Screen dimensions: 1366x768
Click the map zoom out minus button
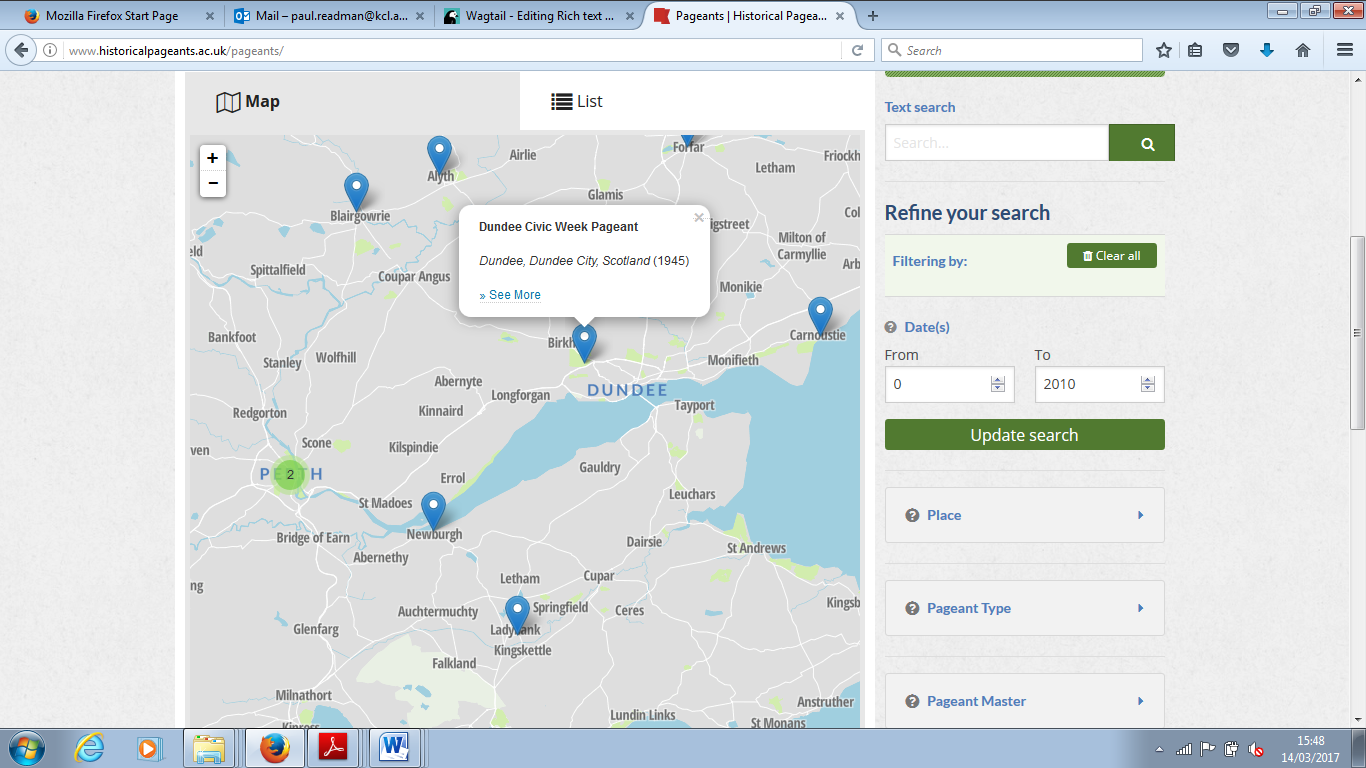click(x=212, y=184)
